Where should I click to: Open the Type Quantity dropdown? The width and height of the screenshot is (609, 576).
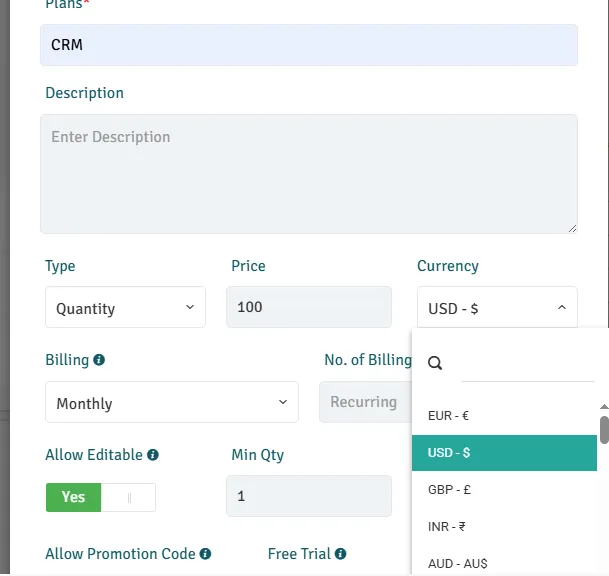(x=125, y=307)
